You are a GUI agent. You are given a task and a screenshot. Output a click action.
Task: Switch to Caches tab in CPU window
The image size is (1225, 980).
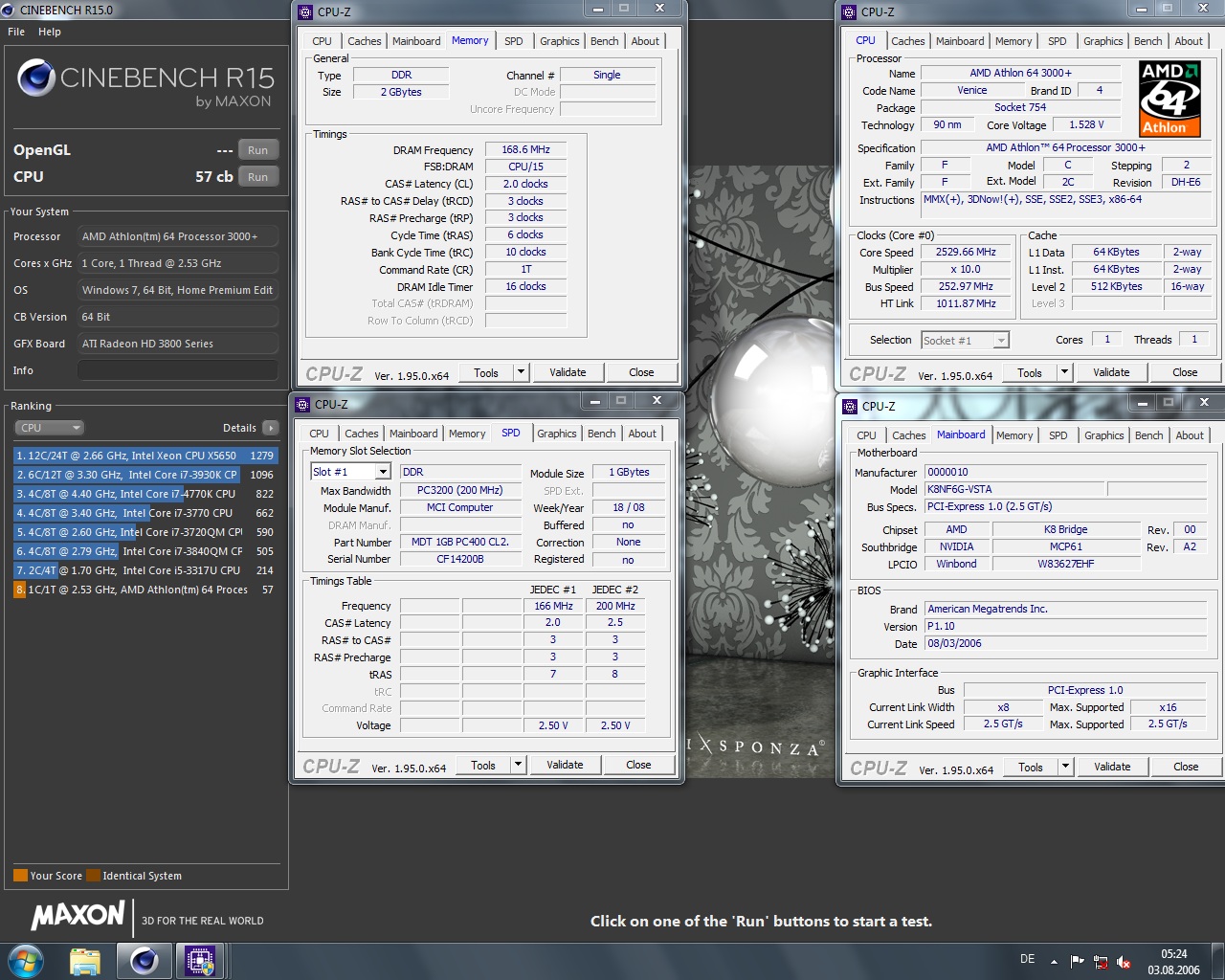pos(908,41)
